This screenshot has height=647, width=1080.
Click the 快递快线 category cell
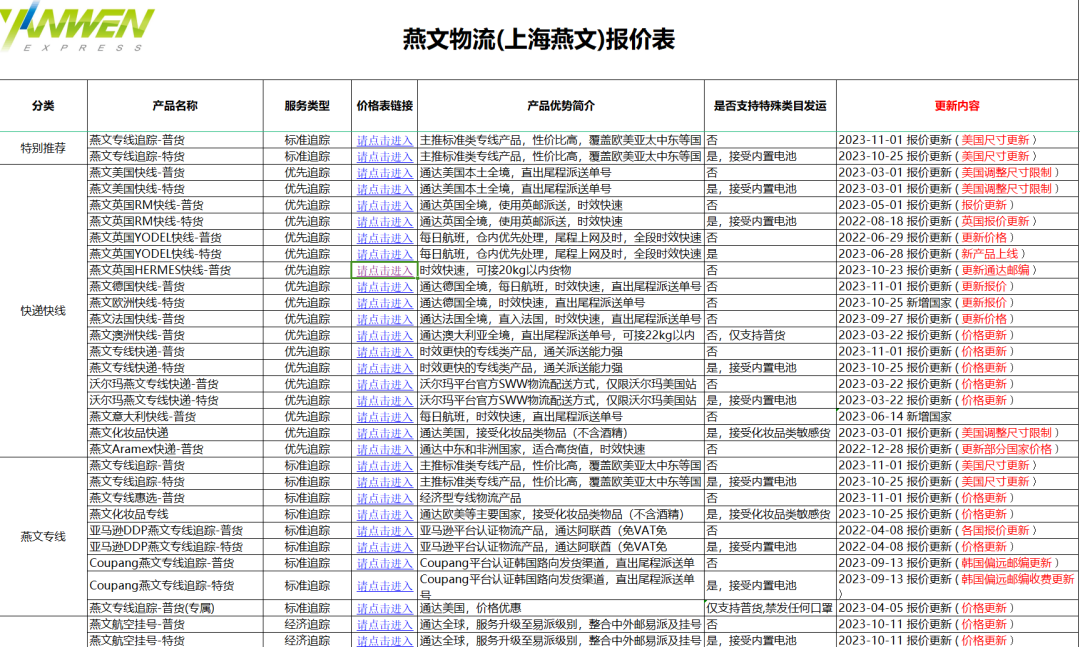[x=43, y=311]
